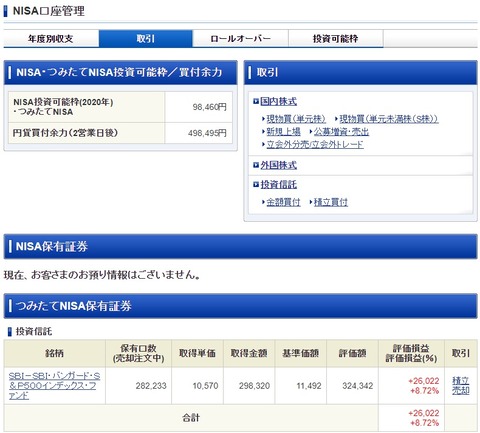Open the 公募増資・売出 link
Screen dimensions: 480x433
click(x=341, y=132)
